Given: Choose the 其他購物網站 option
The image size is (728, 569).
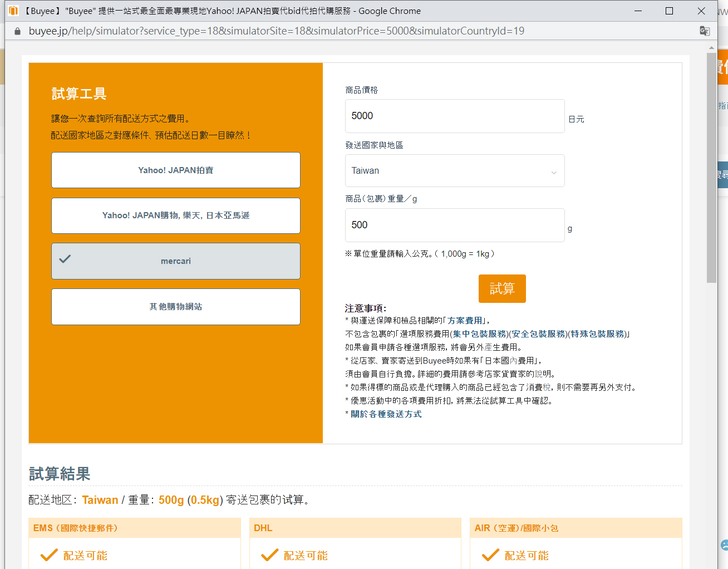Looking at the screenshot, I should tap(176, 306).
